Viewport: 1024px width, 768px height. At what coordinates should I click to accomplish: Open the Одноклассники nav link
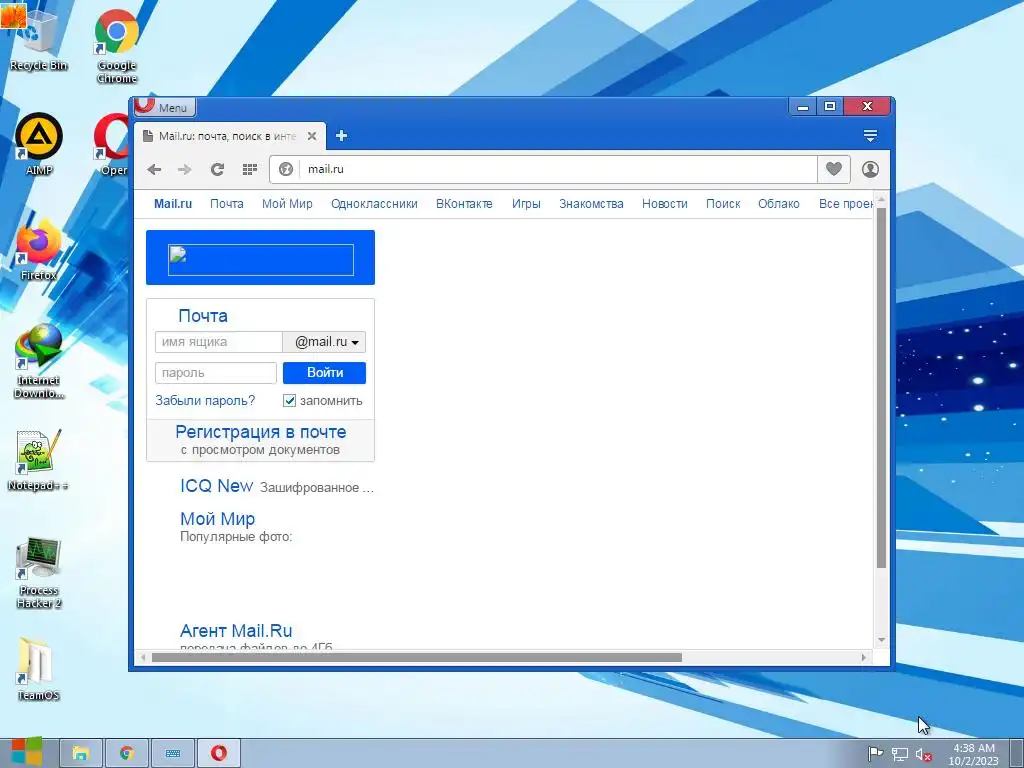coord(374,204)
